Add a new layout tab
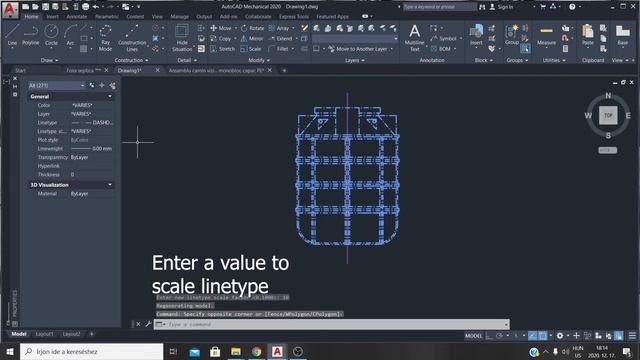 (x=91, y=334)
